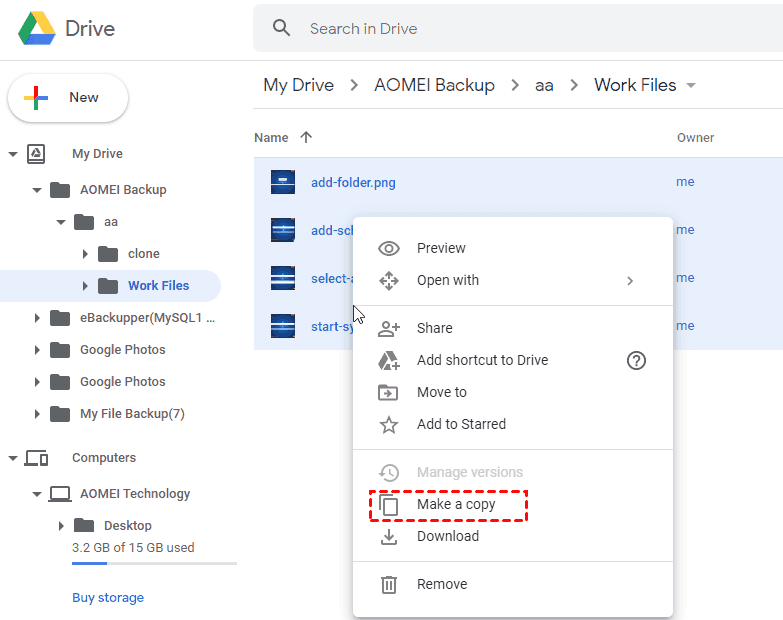Viewport: 783px width, 620px height.
Task: Click the eBackupper folder icon
Action: click(60, 317)
